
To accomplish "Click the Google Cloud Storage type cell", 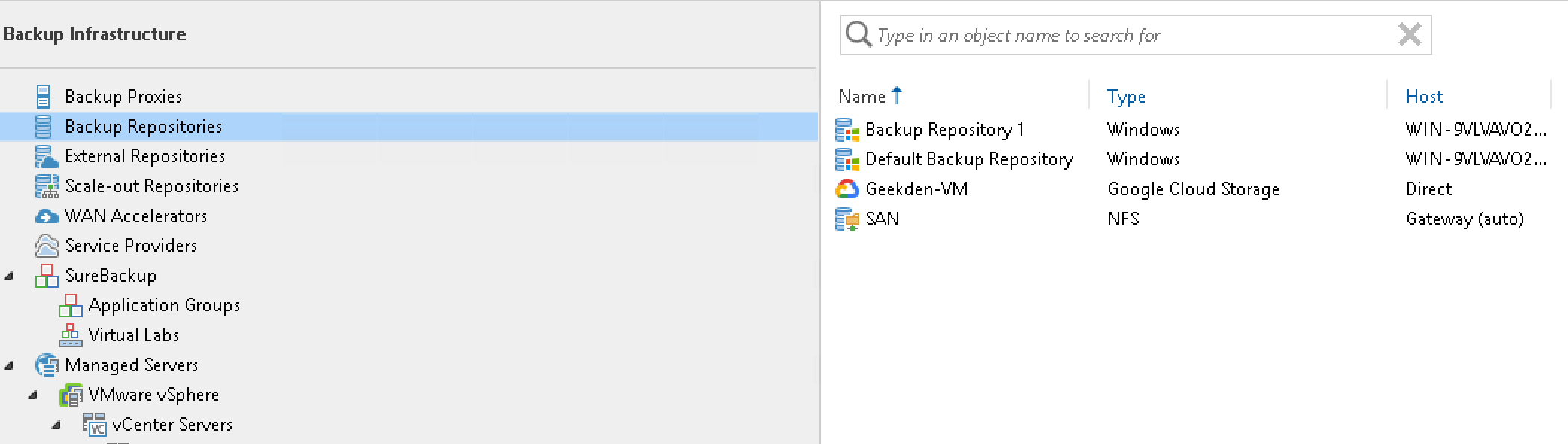I will 1193,189.
